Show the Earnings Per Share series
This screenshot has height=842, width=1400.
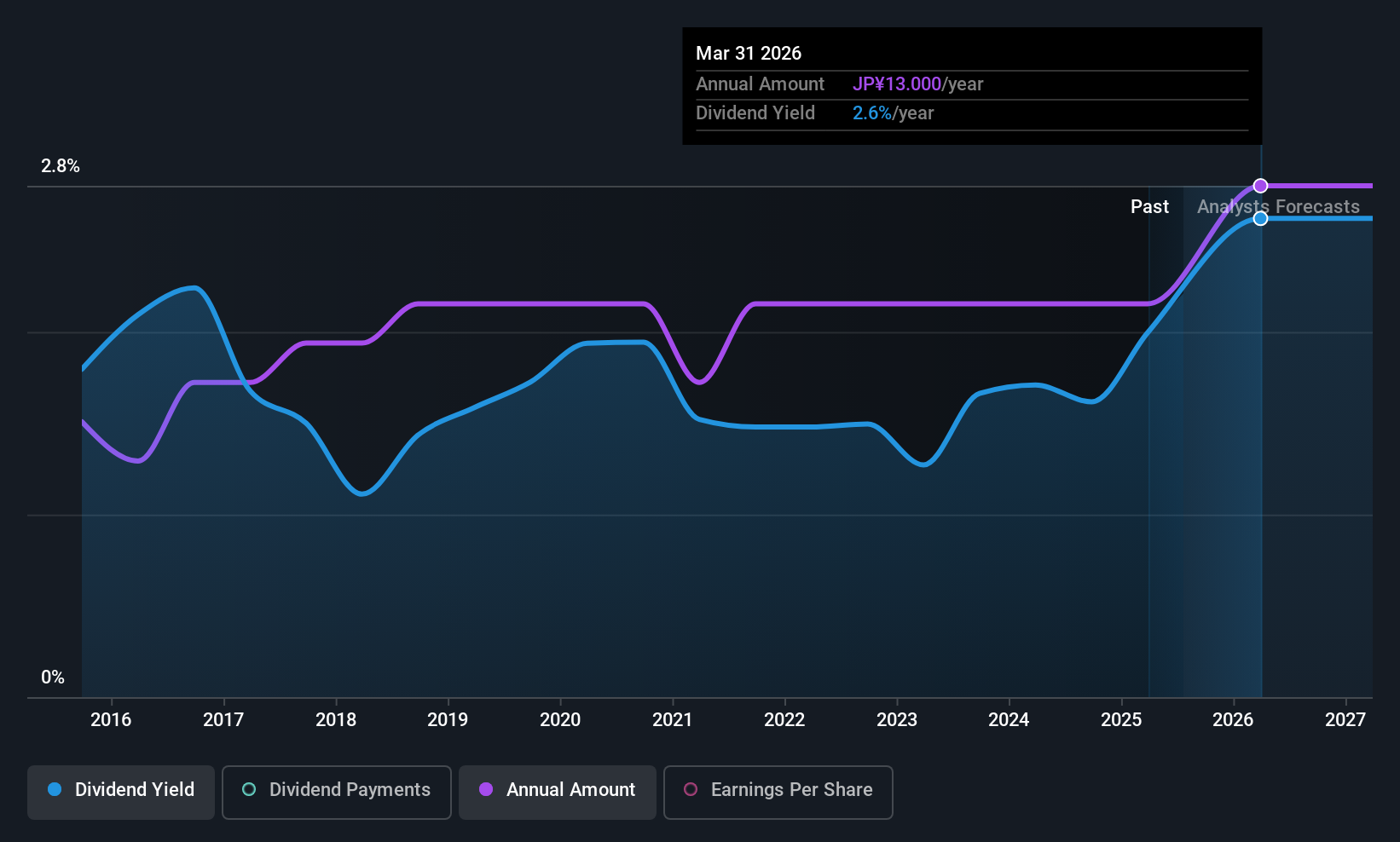click(778, 792)
